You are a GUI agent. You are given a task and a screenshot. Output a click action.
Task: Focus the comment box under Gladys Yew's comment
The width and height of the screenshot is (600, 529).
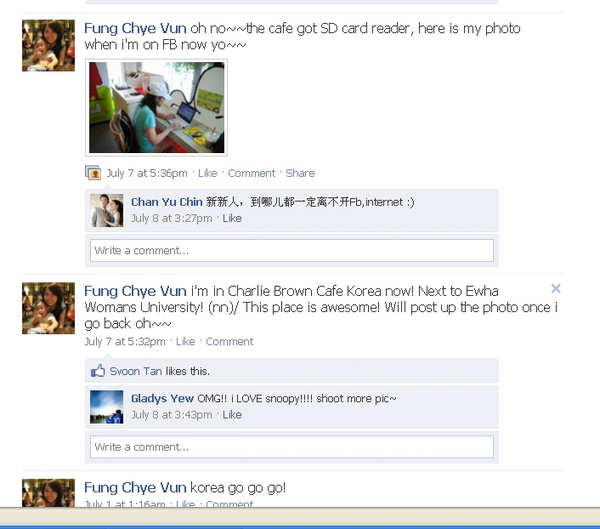[x=292, y=447]
